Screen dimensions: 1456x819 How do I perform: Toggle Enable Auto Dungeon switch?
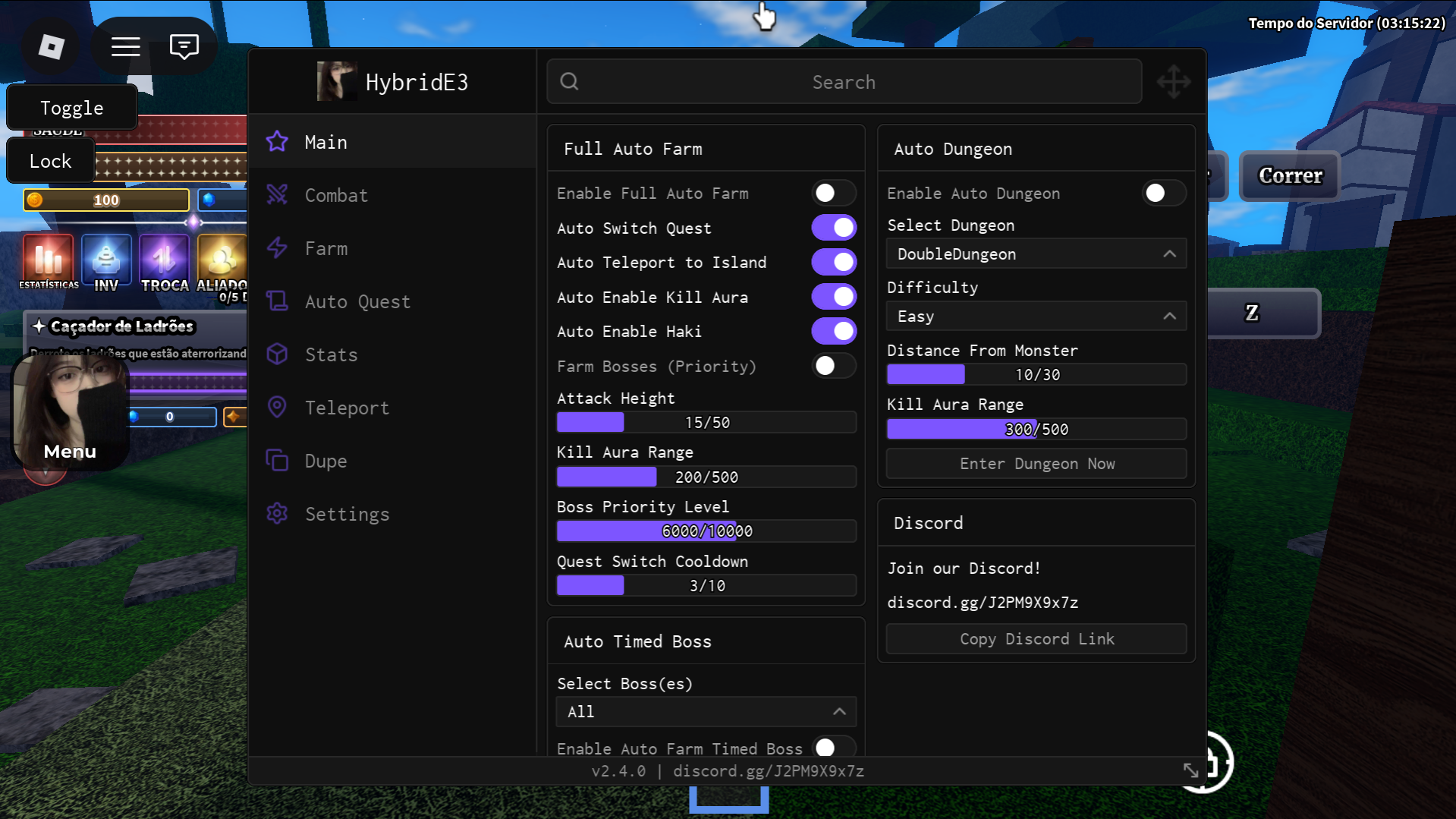[1163, 194]
